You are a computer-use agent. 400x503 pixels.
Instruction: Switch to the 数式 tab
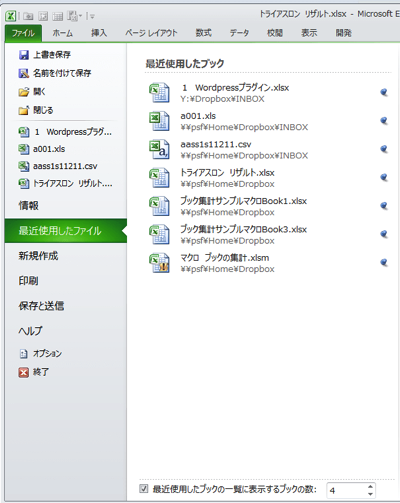pos(203,33)
